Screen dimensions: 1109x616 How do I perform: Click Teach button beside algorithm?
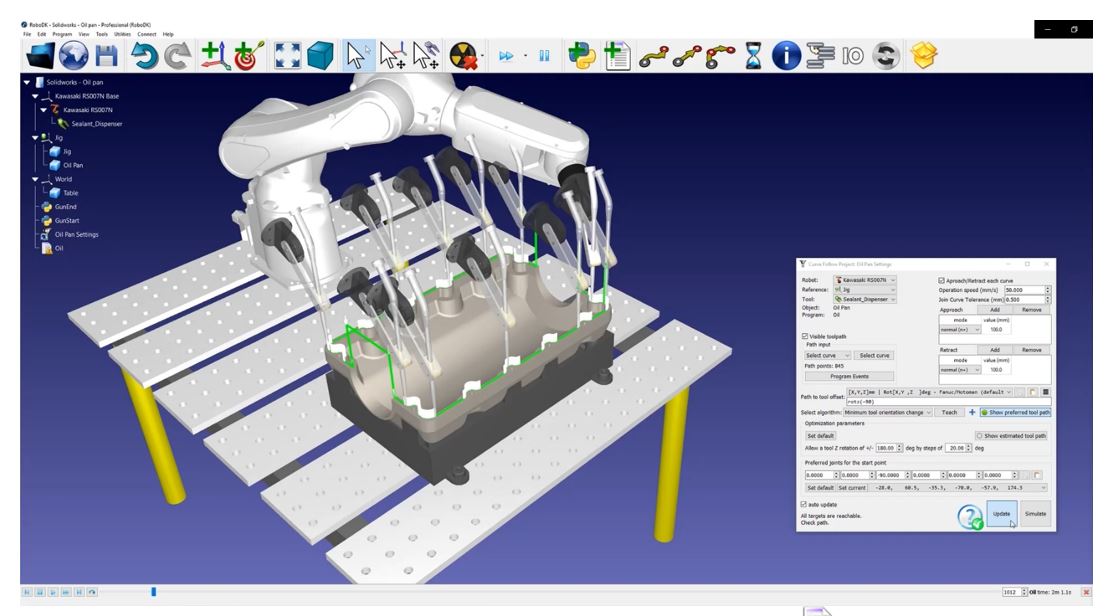pos(949,412)
